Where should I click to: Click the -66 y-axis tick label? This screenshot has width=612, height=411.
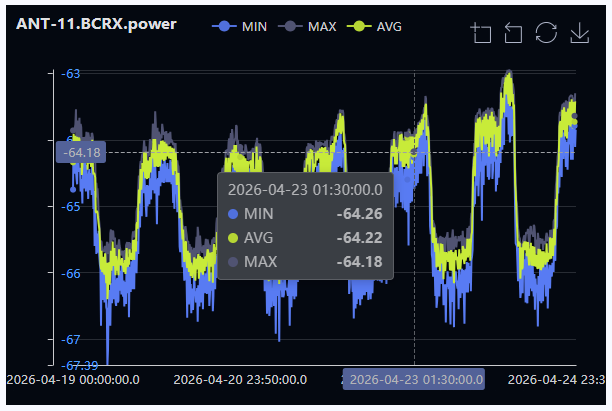click(71, 274)
